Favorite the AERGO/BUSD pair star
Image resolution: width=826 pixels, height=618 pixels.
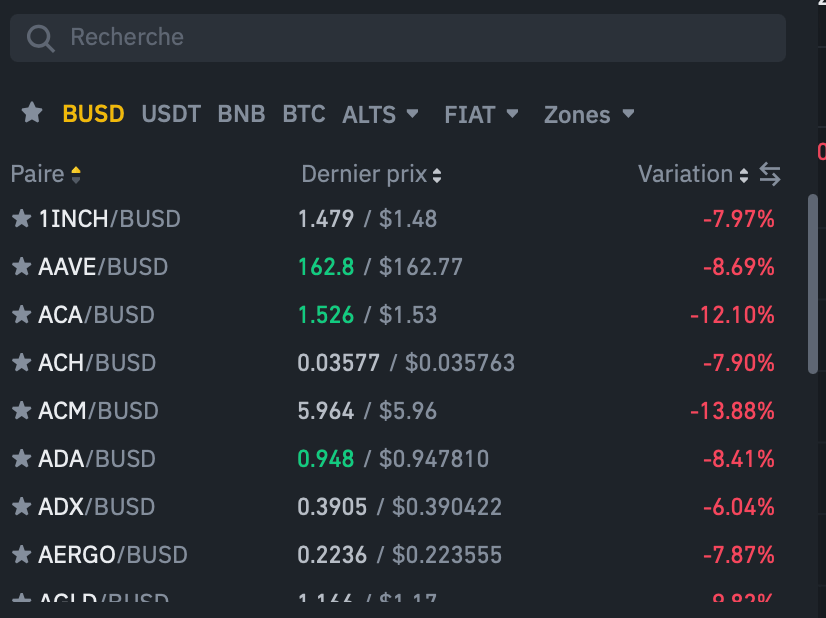point(19,555)
